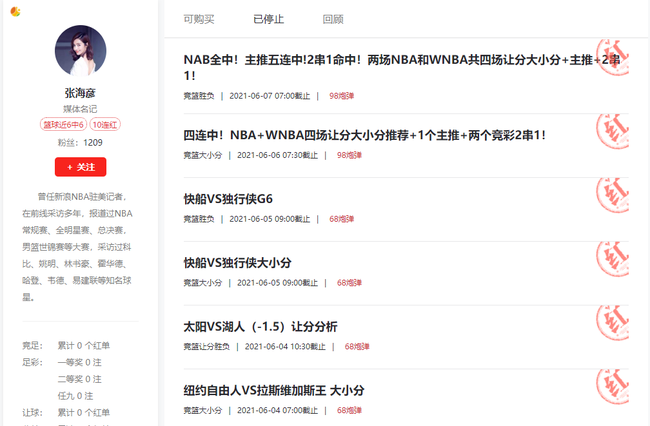
Task: Click 竞篮胜负 tag under the NAB全中 article
Action: pyautogui.click(x=199, y=96)
